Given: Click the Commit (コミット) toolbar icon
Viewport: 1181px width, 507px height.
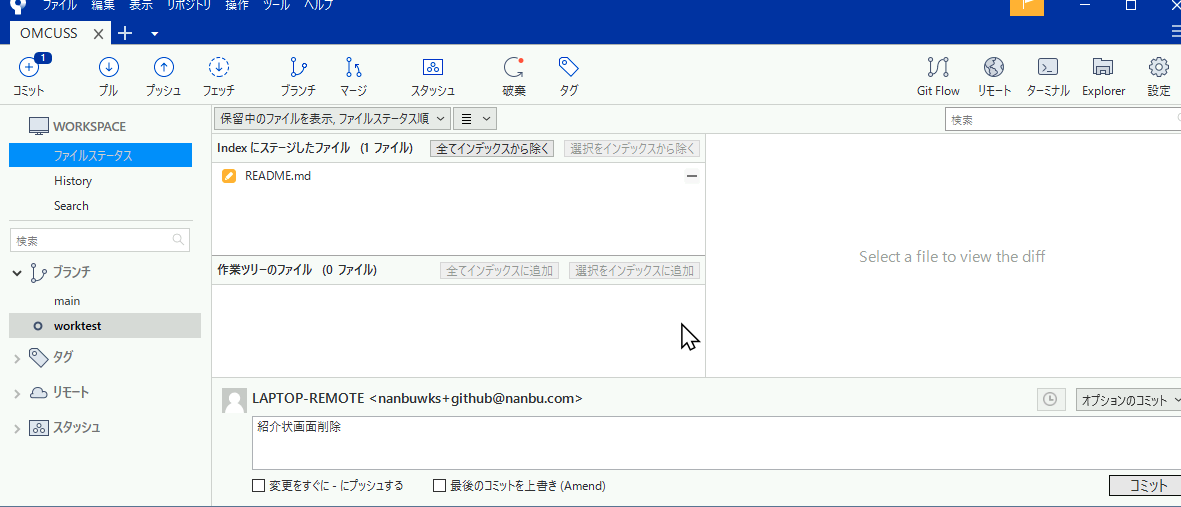Looking at the screenshot, I should 29,69.
